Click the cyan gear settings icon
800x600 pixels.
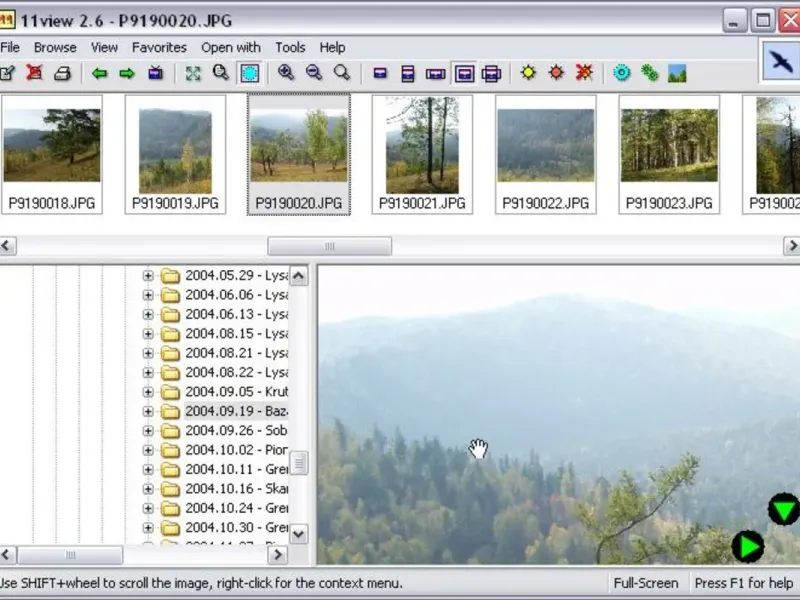coord(621,73)
